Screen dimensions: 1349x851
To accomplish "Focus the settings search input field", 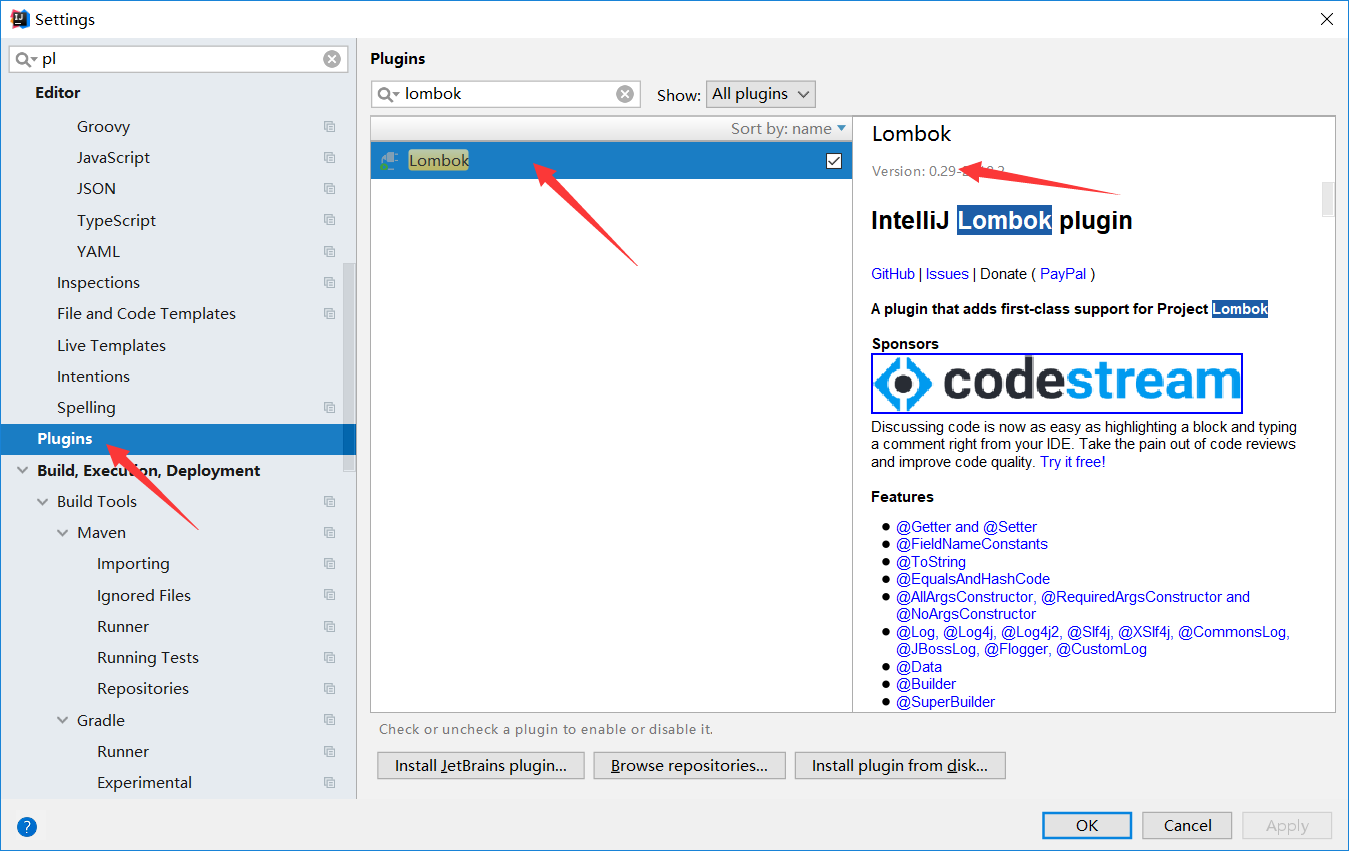I will pyautogui.click(x=180, y=59).
